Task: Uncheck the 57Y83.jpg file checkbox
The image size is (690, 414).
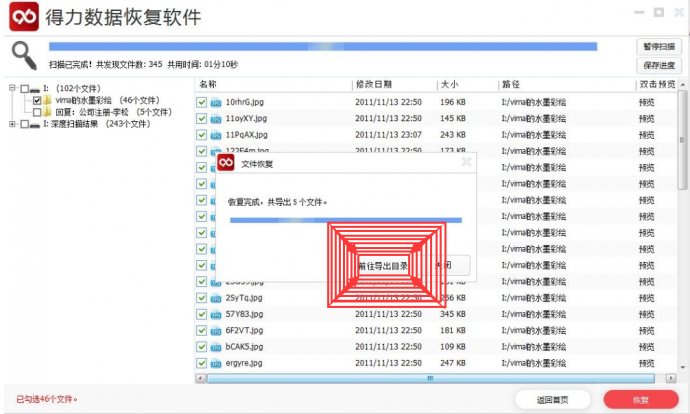Action: (202, 314)
